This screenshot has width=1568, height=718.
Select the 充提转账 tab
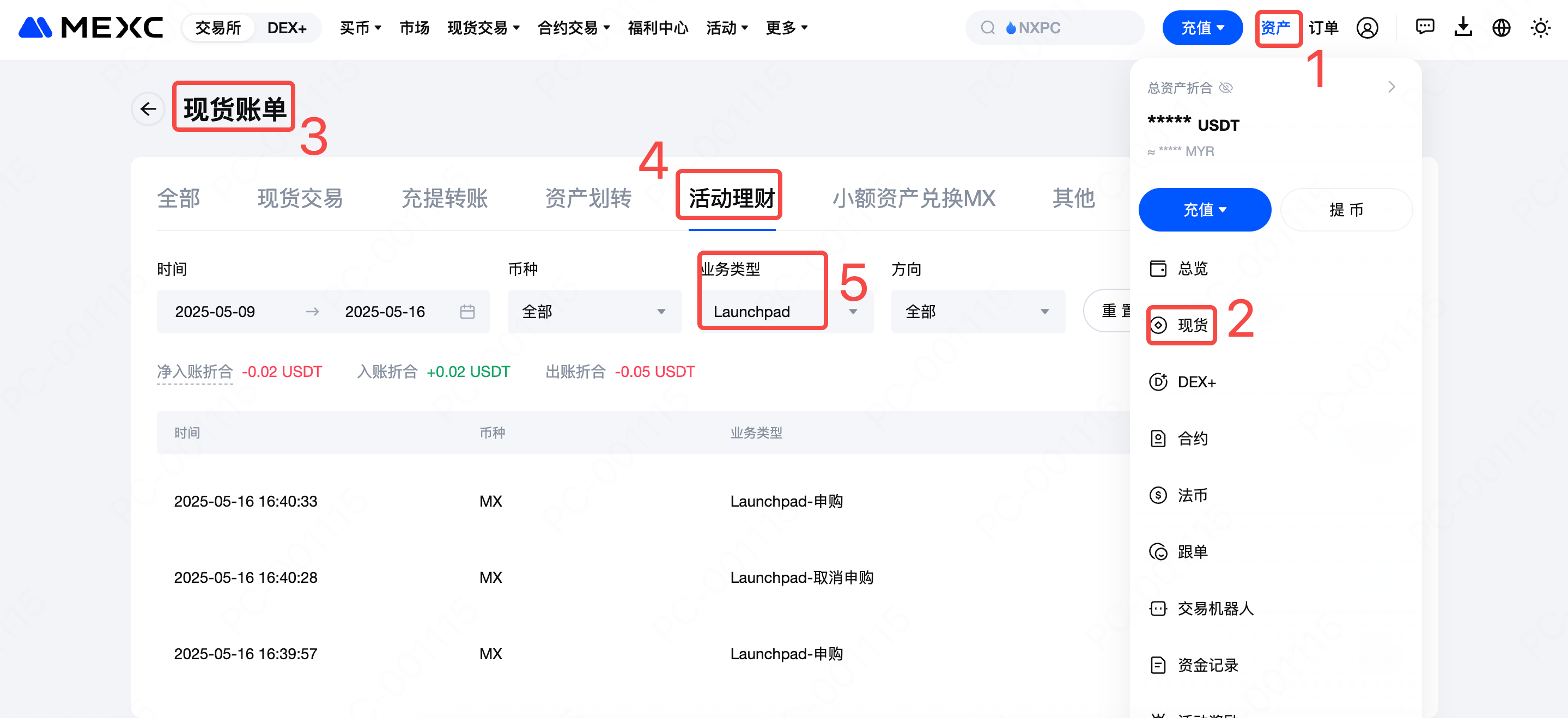445,198
